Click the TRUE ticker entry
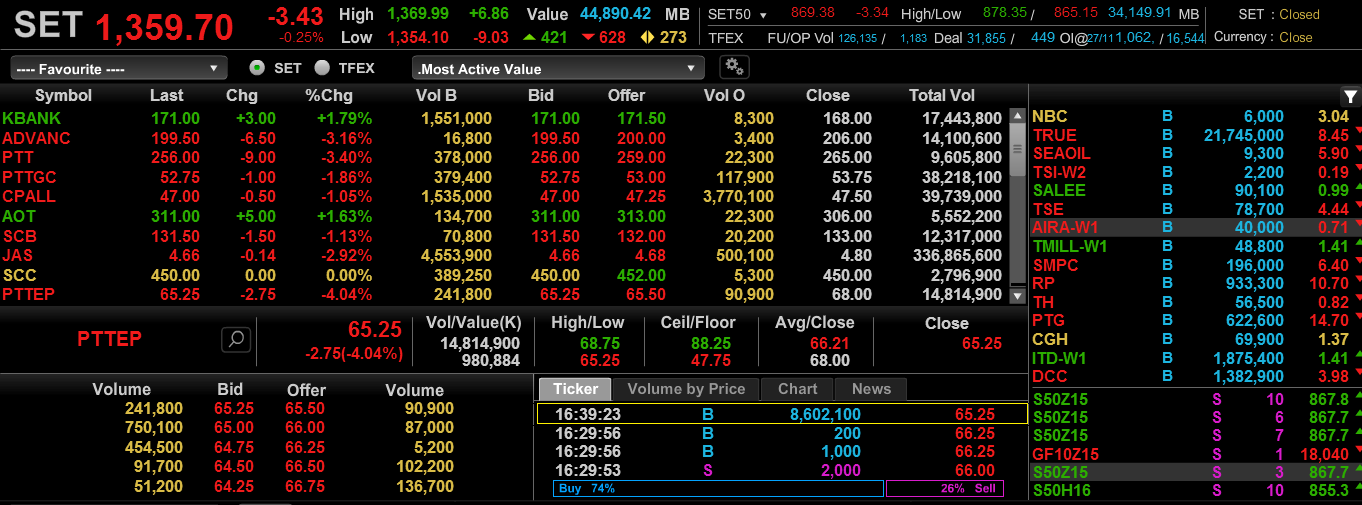 pyautogui.click(x=1054, y=135)
